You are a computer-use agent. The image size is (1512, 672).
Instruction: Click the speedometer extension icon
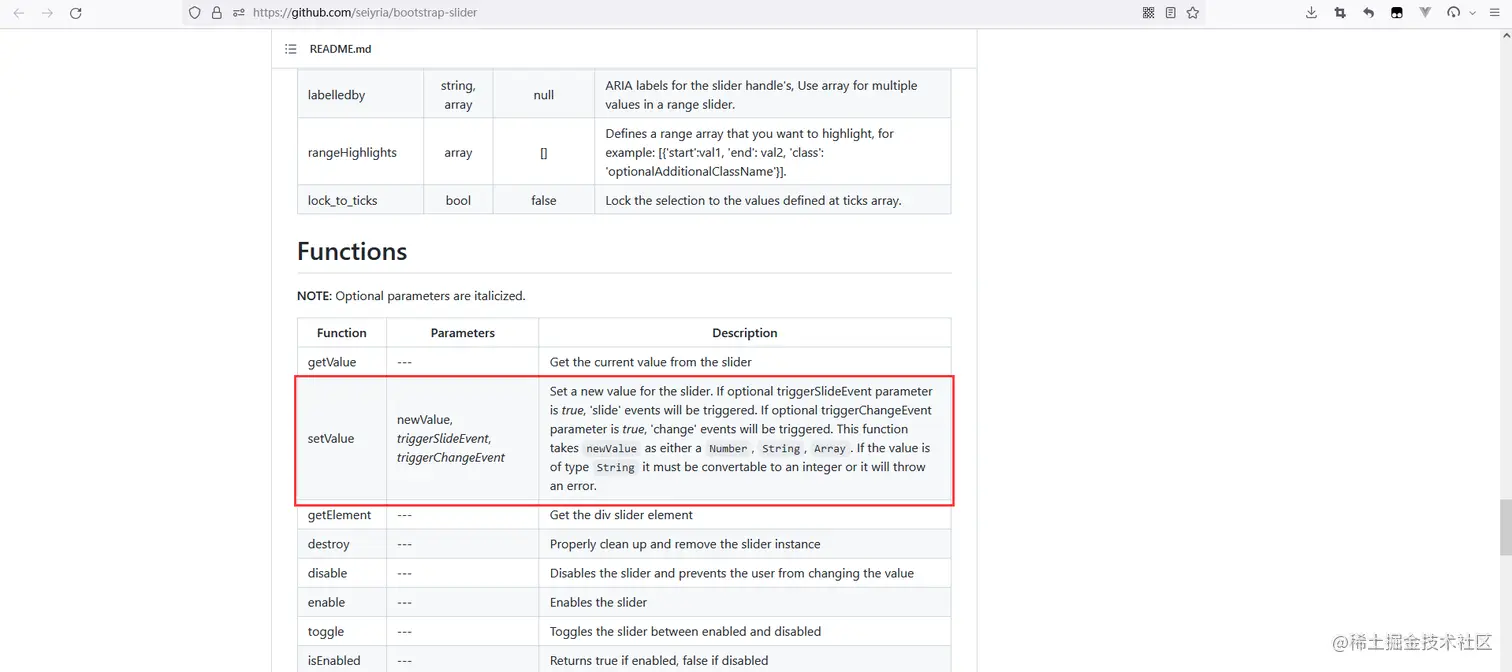point(1454,13)
